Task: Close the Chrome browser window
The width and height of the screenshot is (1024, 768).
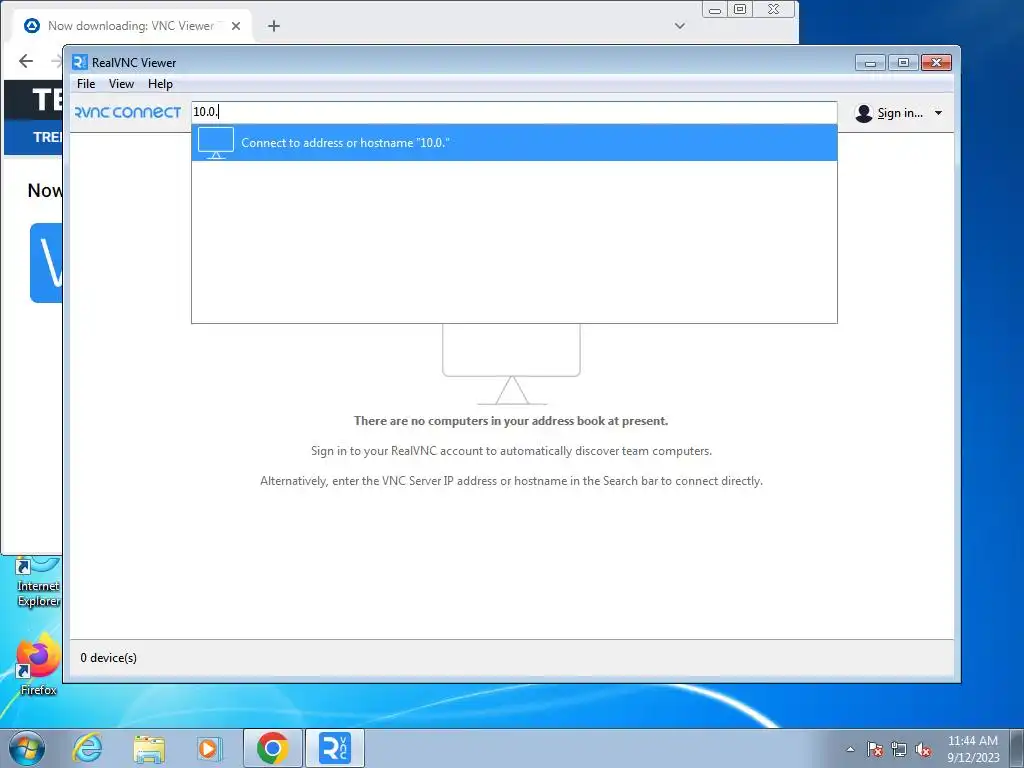Action: point(774,10)
